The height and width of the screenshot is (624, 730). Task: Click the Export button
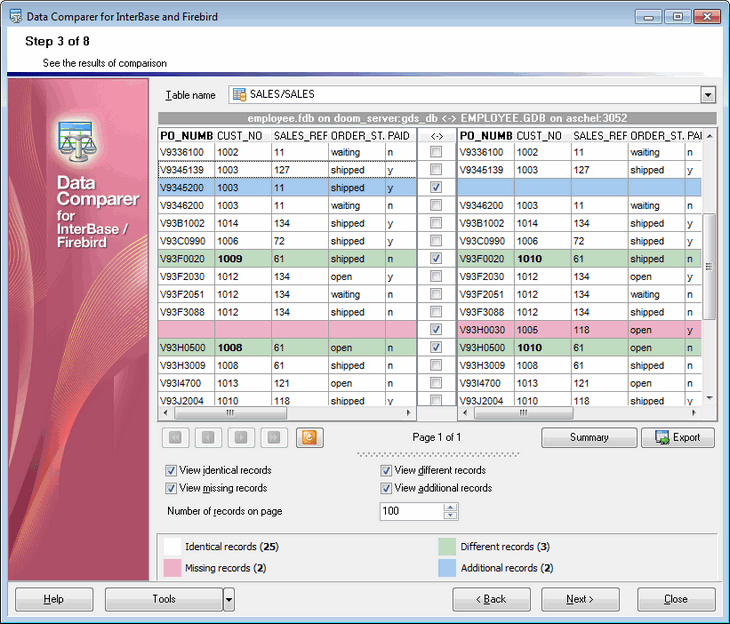(678, 438)
